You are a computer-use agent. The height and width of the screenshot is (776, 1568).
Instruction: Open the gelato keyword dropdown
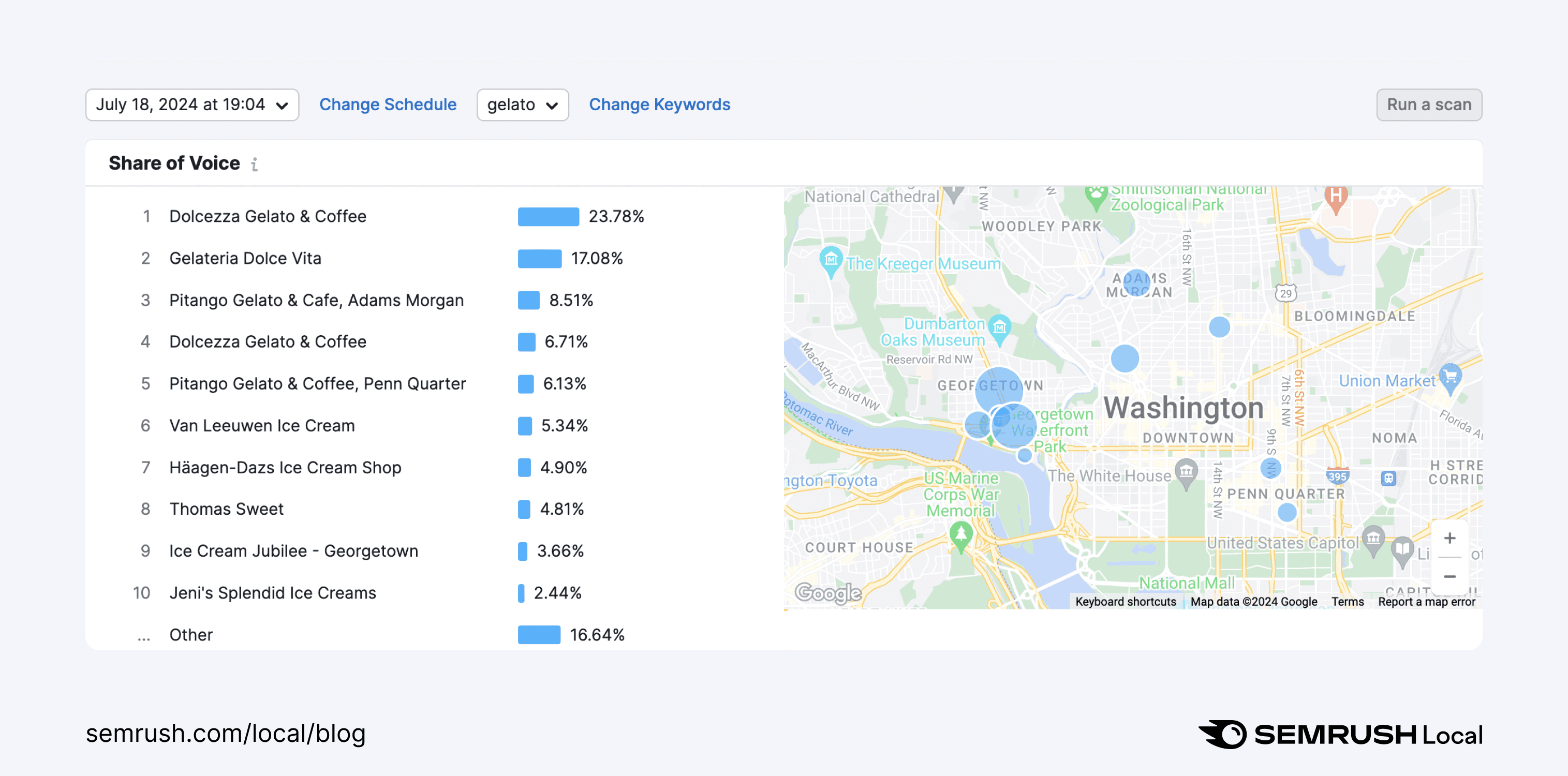(522, 105)
